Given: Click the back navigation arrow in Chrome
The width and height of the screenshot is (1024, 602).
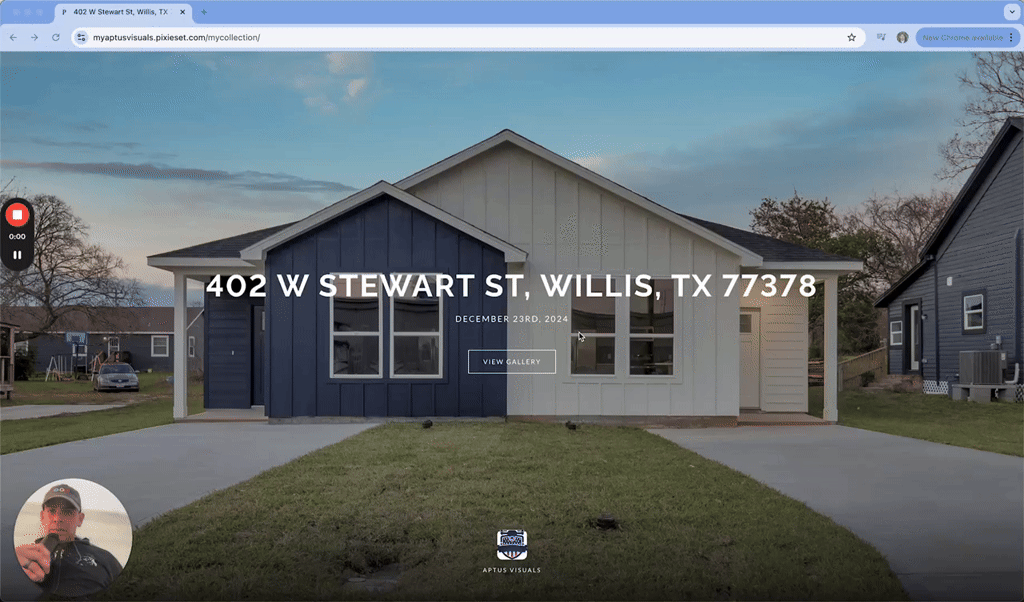Looking at the screenshot, I should pos(11,37).
